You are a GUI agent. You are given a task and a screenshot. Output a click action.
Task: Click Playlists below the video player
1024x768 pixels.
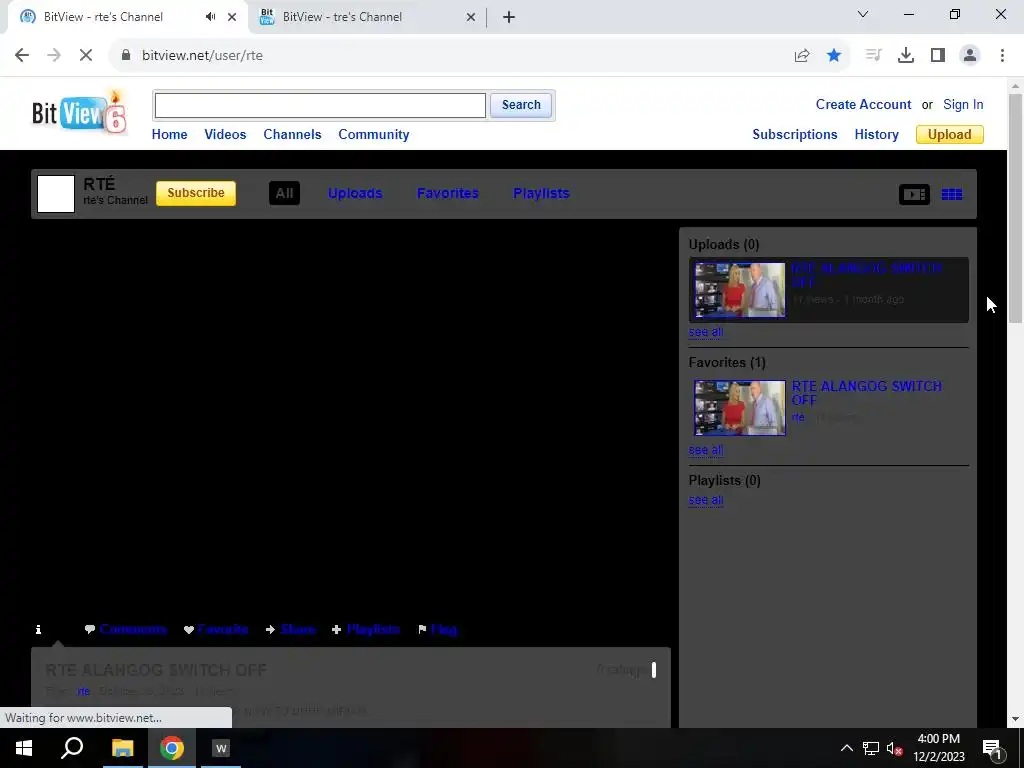pos(374,630)
